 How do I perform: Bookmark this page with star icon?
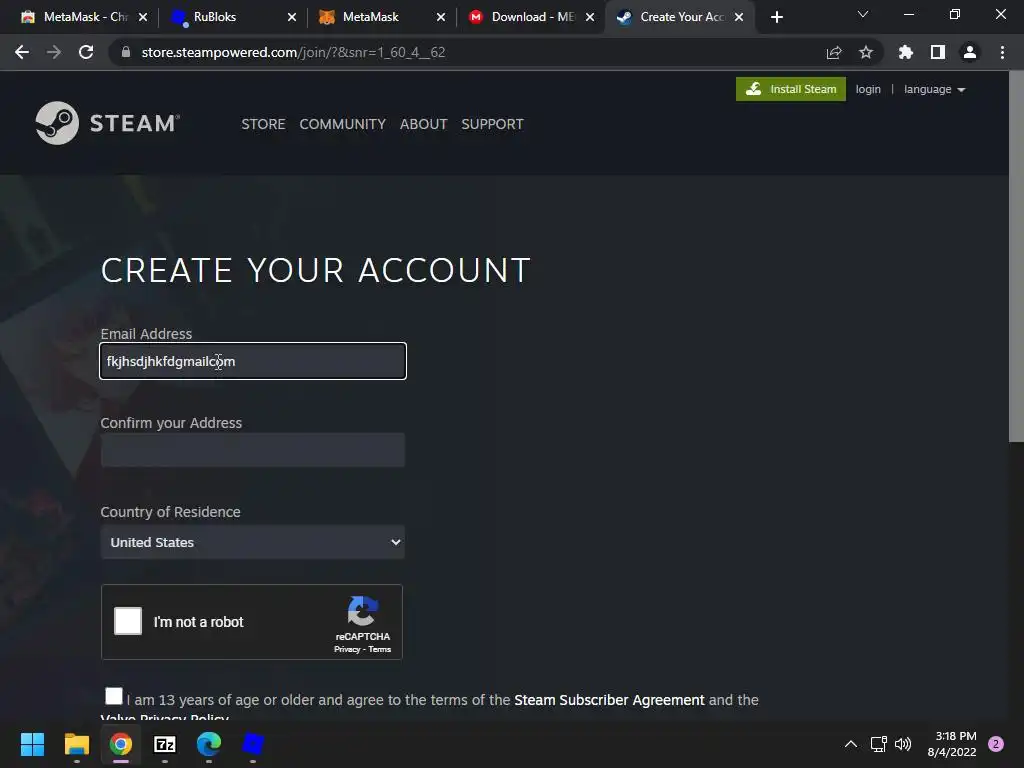point(866,52)
